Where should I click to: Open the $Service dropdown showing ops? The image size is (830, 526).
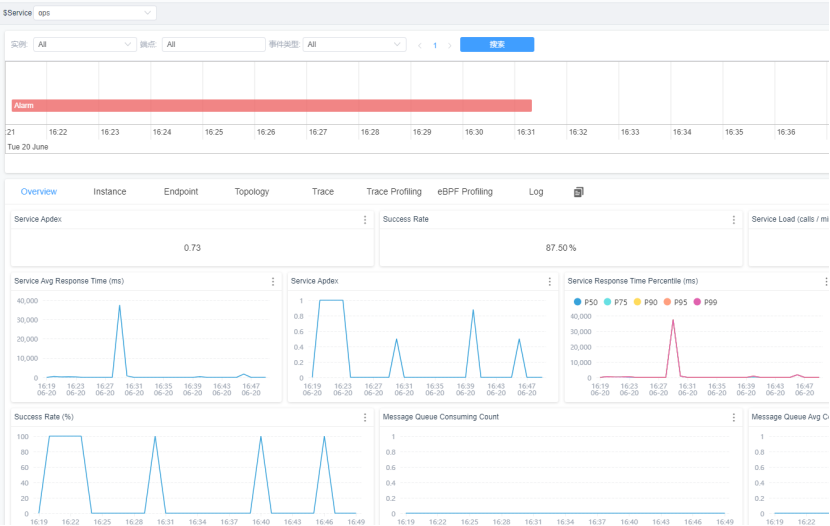[x=95, y=13]
